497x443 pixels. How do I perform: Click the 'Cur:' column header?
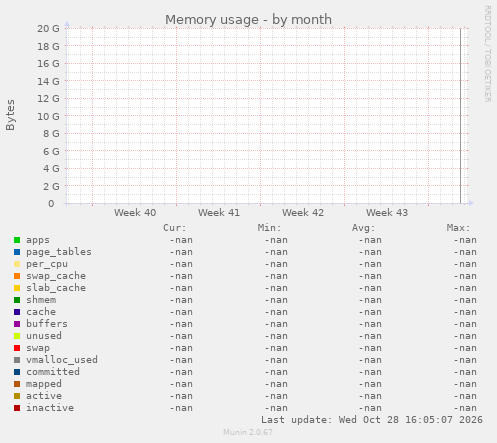pos(175,228)
